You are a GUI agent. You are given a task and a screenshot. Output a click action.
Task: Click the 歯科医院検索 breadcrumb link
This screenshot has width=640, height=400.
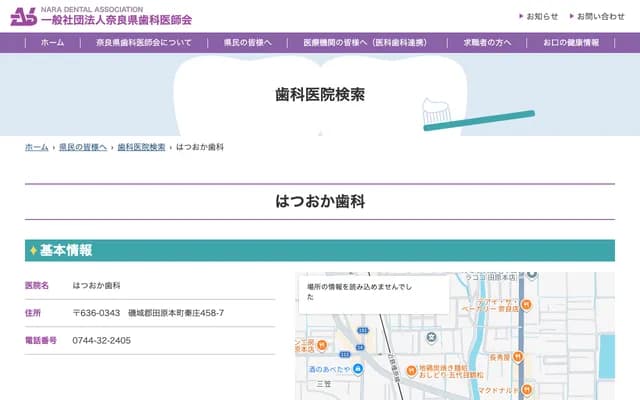pyautogui.click(x=141, y=147)
